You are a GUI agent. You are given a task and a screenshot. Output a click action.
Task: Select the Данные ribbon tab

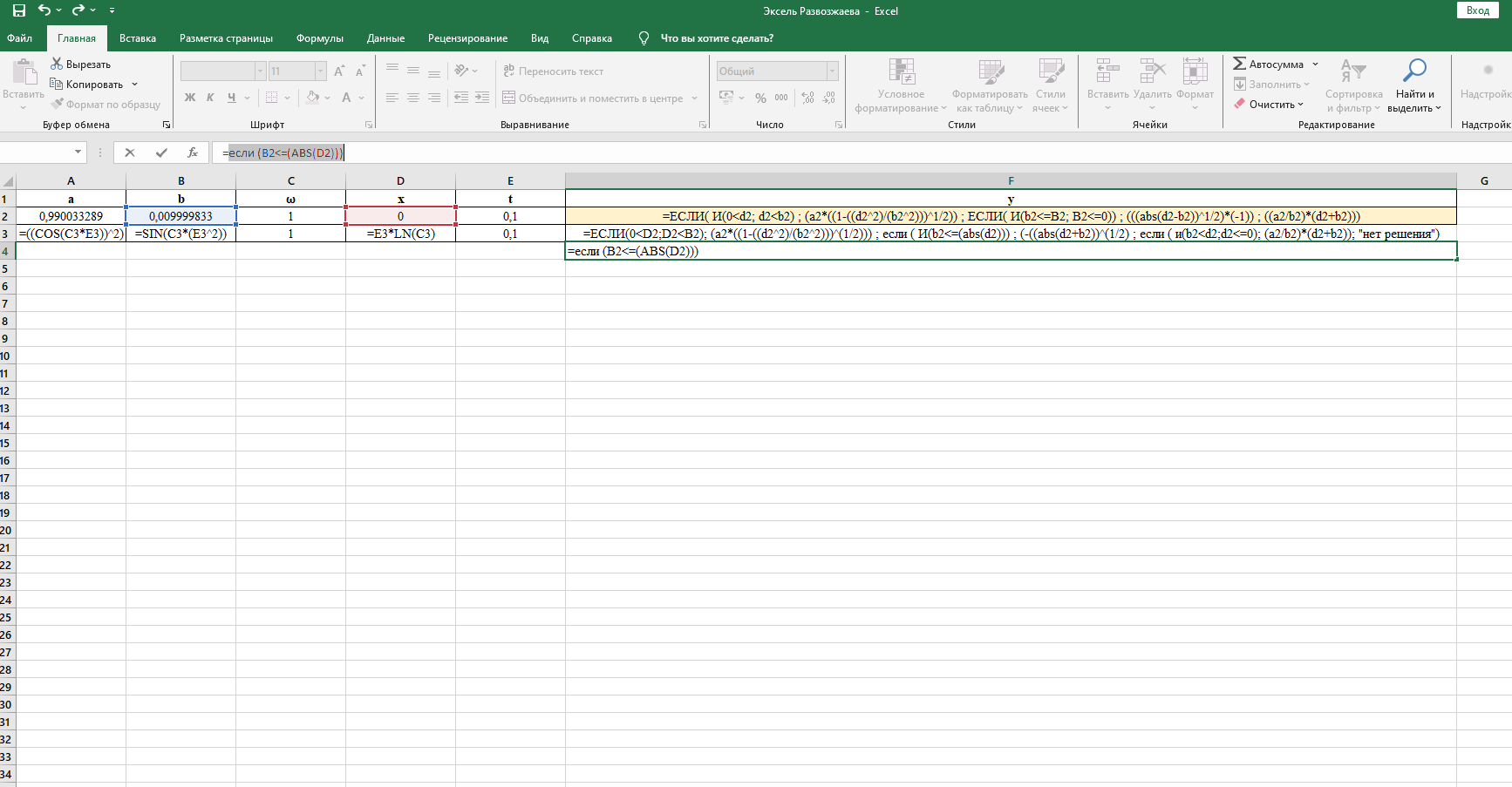(x=385, y=38)
